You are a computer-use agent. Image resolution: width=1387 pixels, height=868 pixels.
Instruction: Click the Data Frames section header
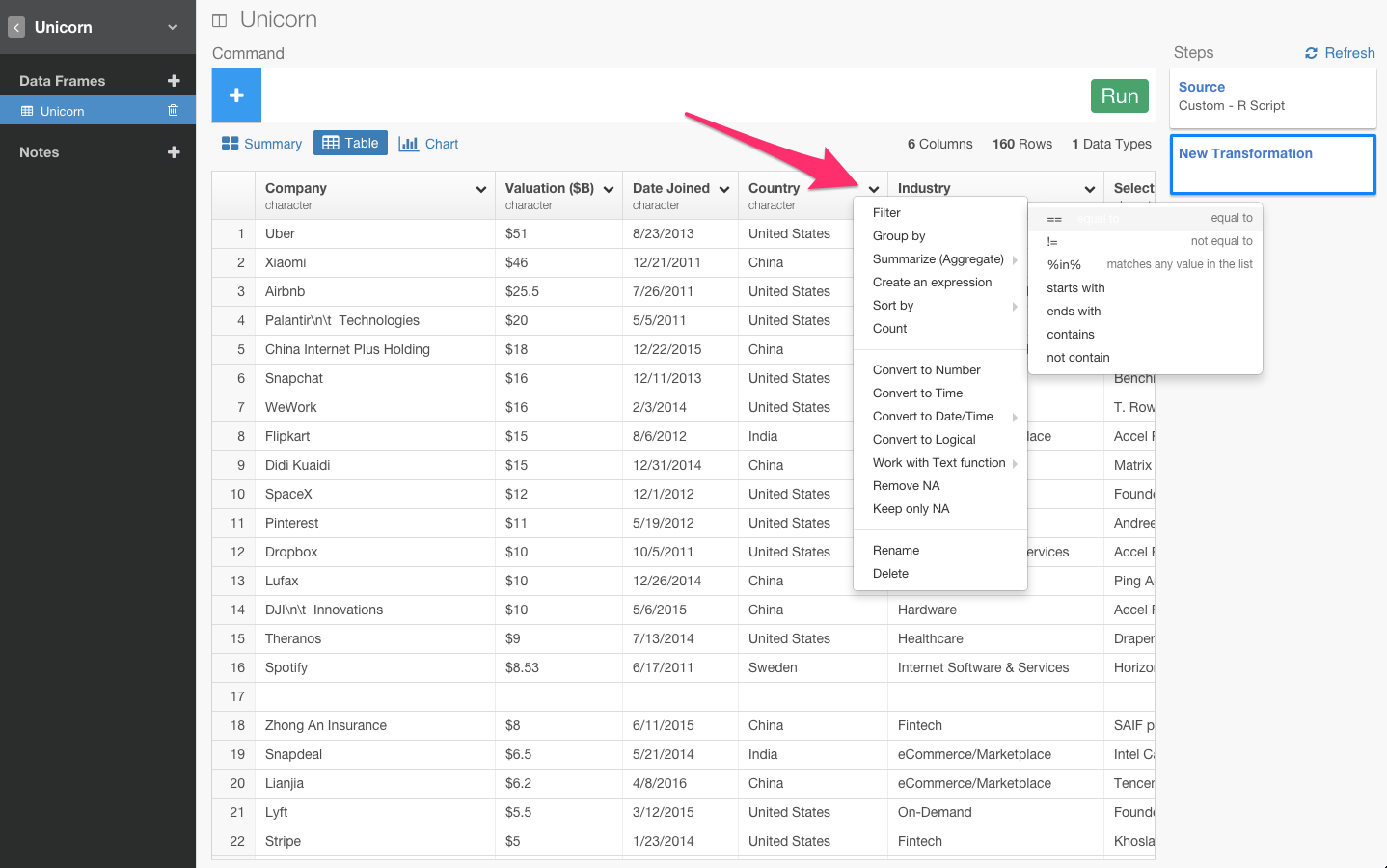tap(63, 81)
